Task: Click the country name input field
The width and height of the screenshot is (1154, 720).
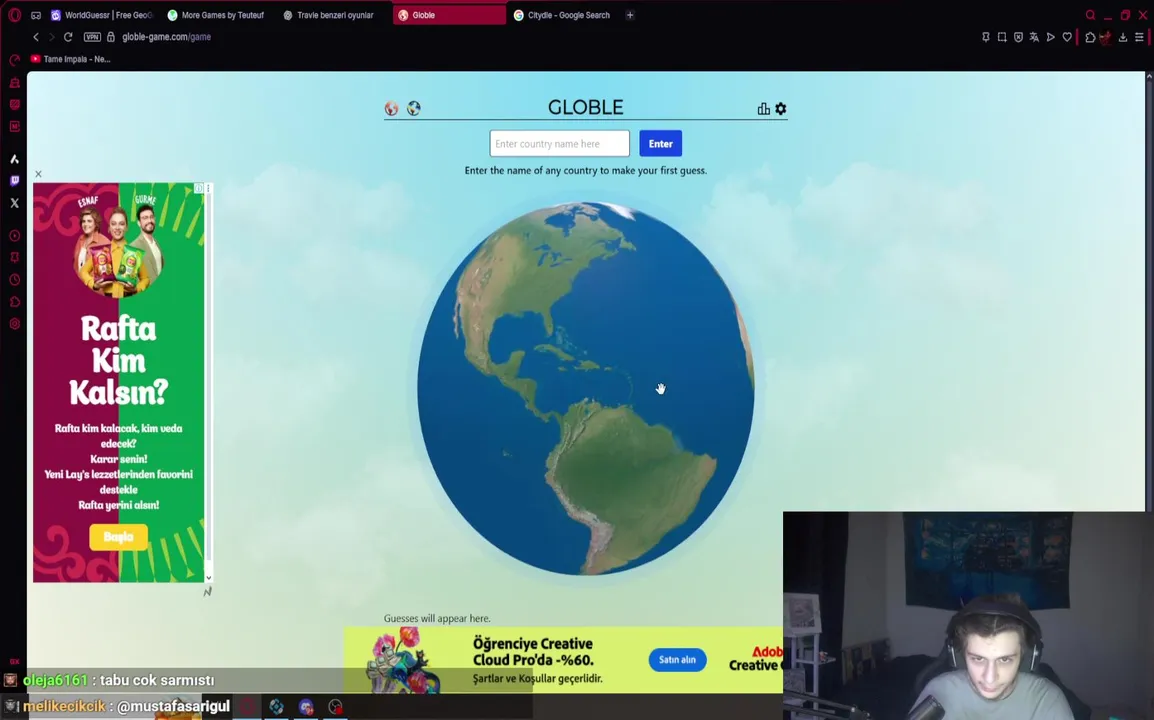Action: (x=559, y=144)
